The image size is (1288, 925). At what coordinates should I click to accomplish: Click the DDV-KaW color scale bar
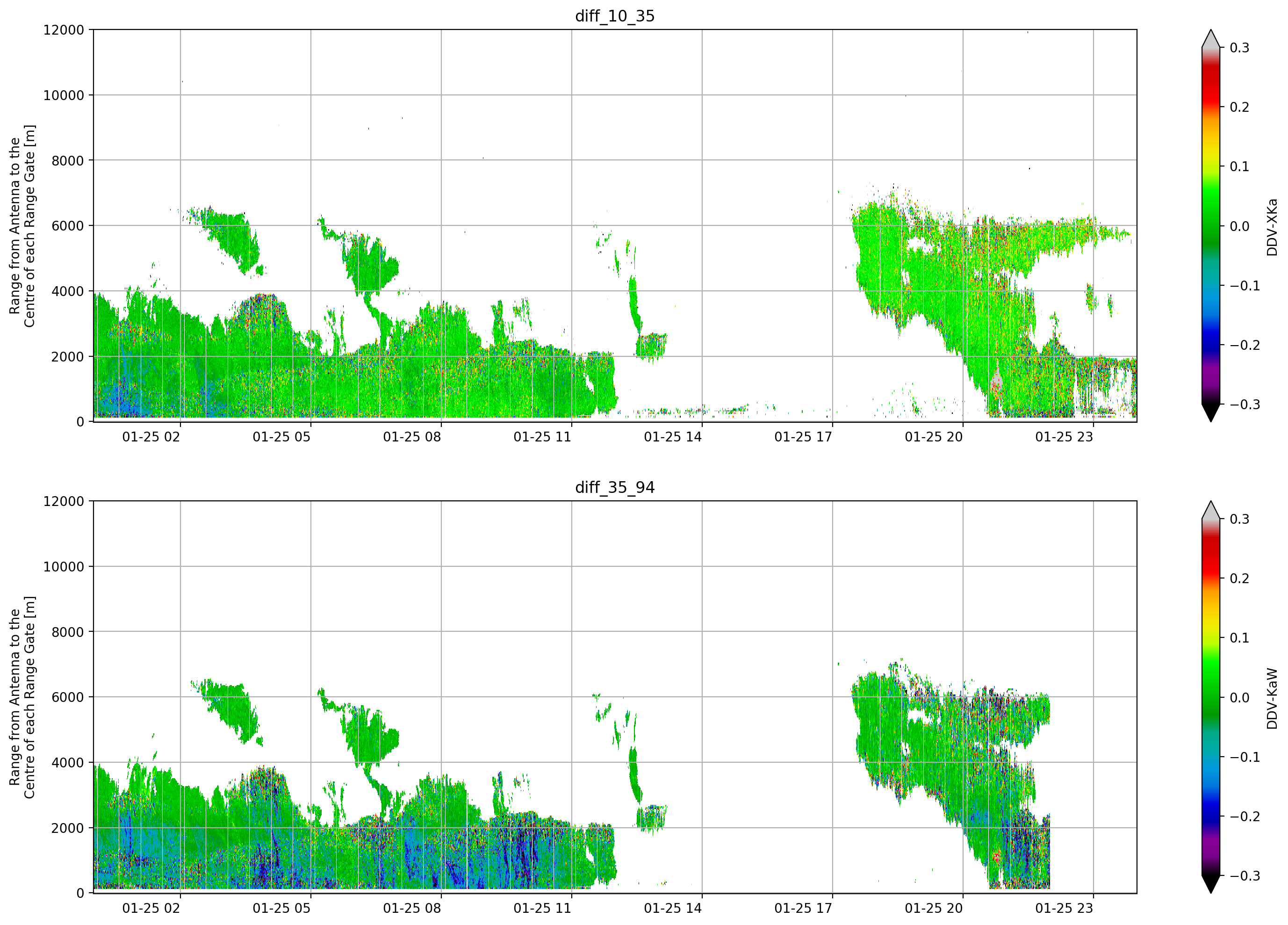click(1210, 697)
